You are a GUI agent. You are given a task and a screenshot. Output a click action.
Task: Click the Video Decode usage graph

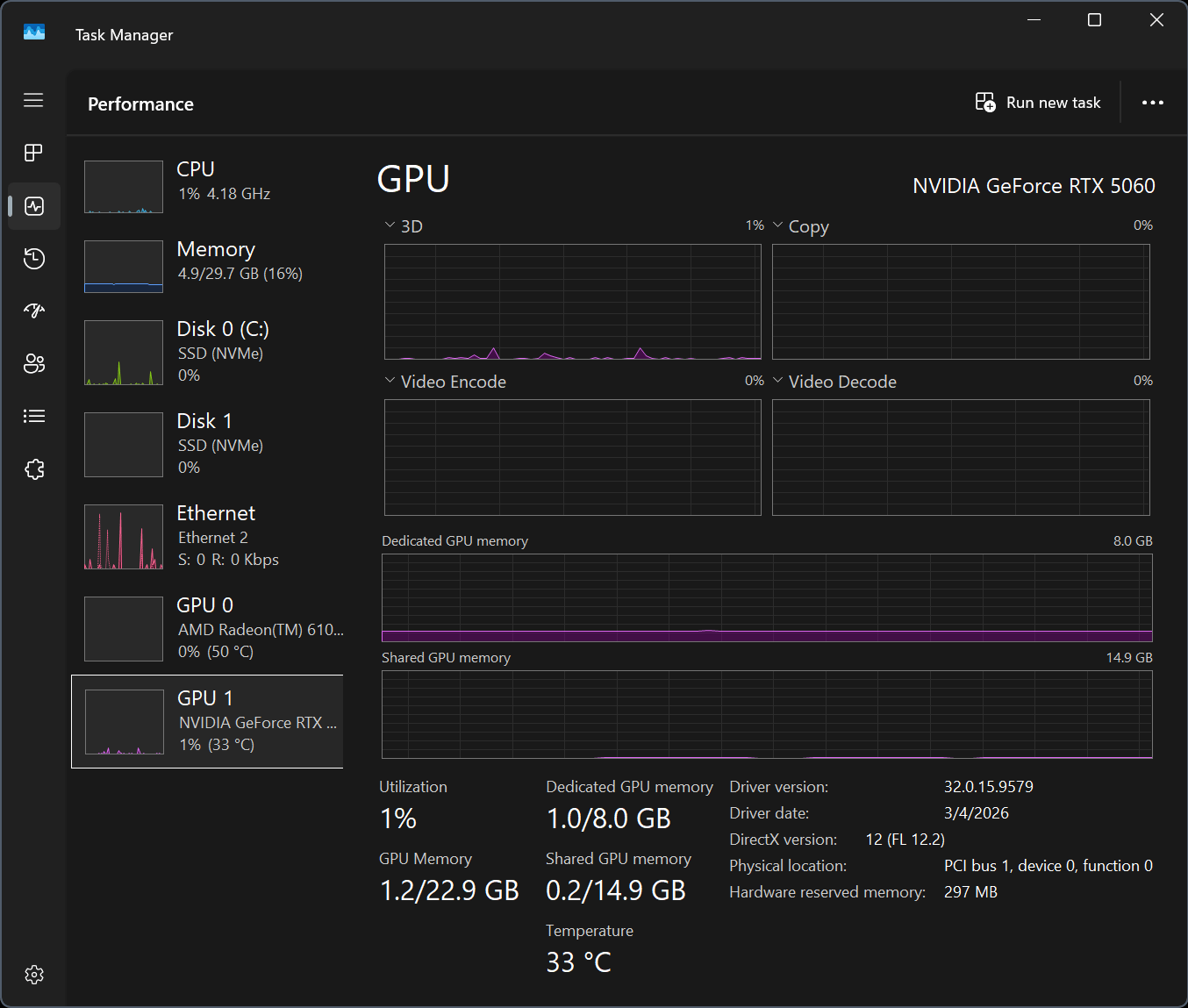pos(961,457)
